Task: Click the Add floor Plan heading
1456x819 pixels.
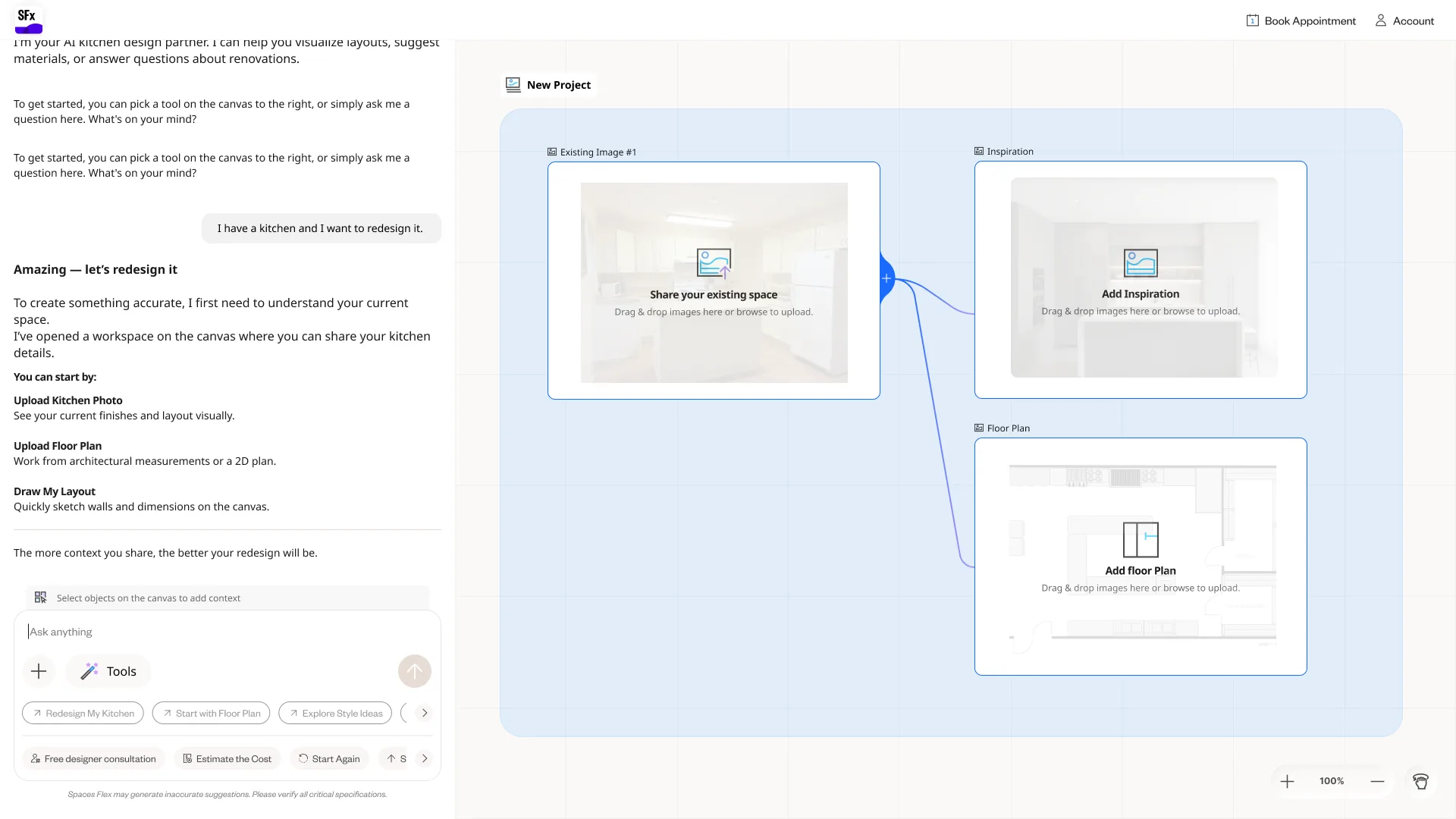Action: (x=1141, y=571)
